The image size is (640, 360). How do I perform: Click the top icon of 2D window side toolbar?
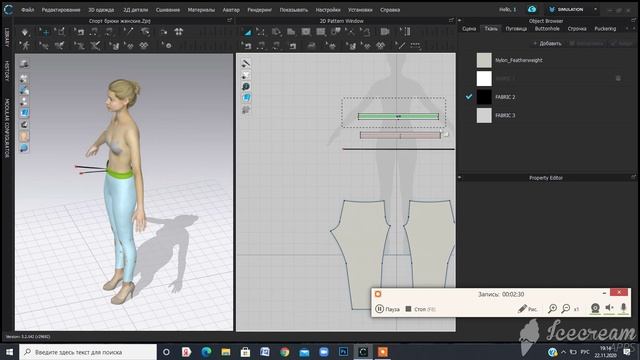pyautogui.click(x=246, y=63)
